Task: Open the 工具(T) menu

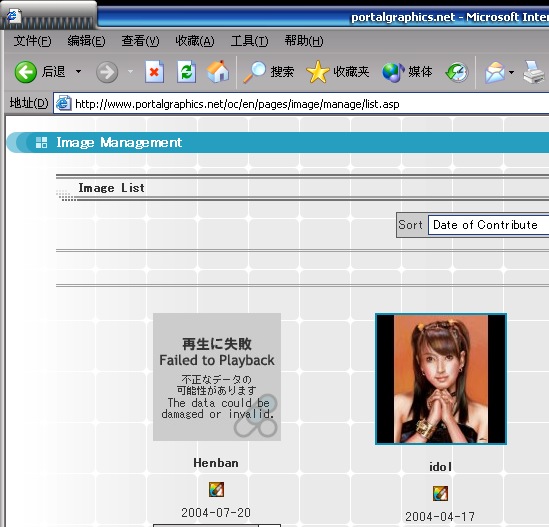Action: (249, 41)
